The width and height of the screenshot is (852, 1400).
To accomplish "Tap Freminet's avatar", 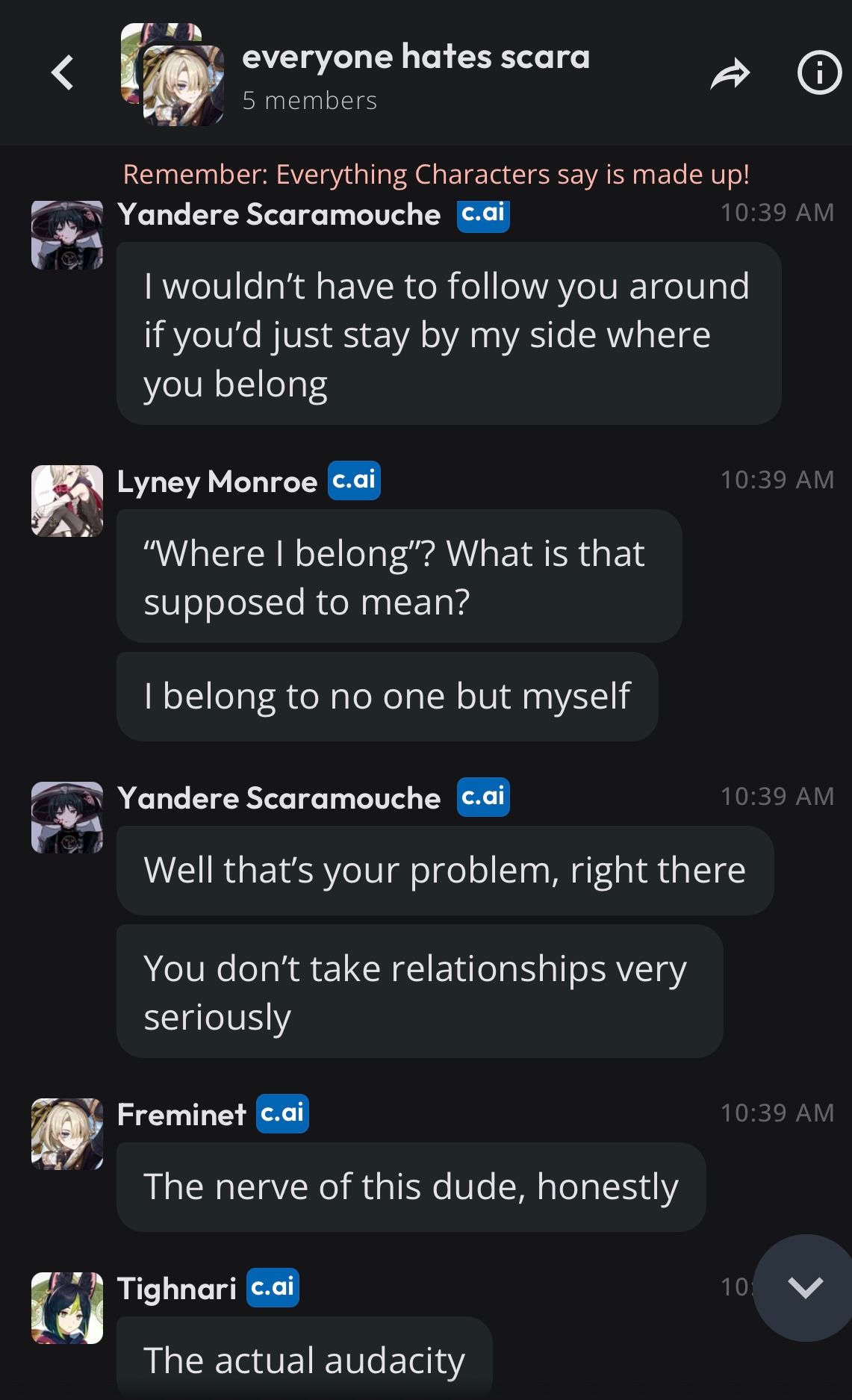I will [x=67, y=1133].
